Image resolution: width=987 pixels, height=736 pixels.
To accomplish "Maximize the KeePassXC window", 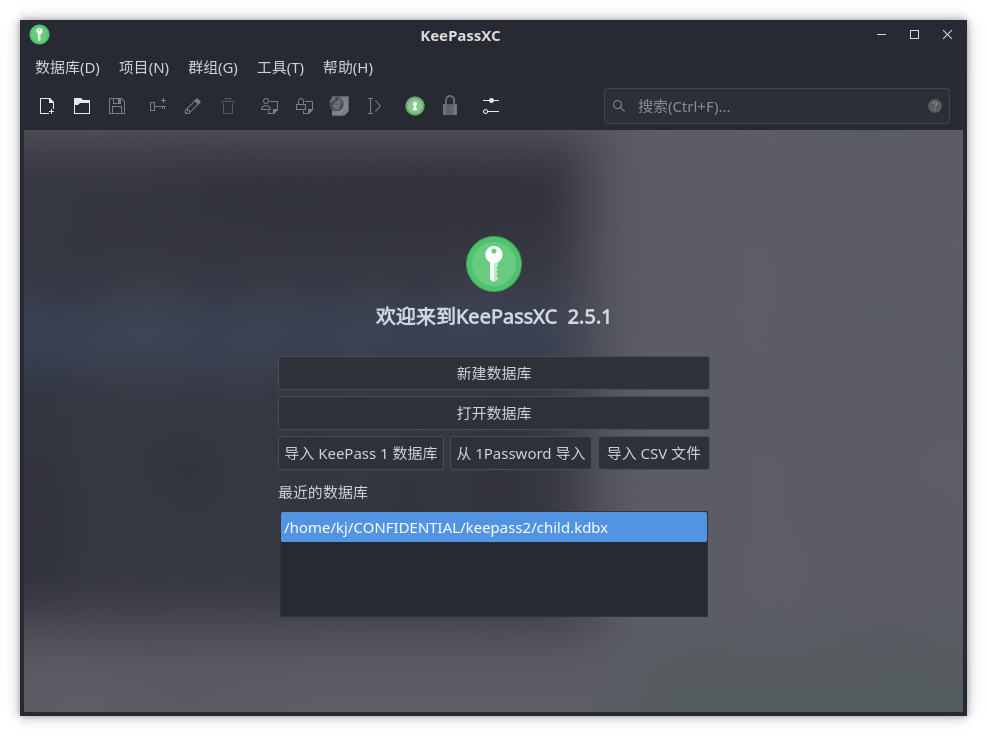I will click(x=914, y=35).
